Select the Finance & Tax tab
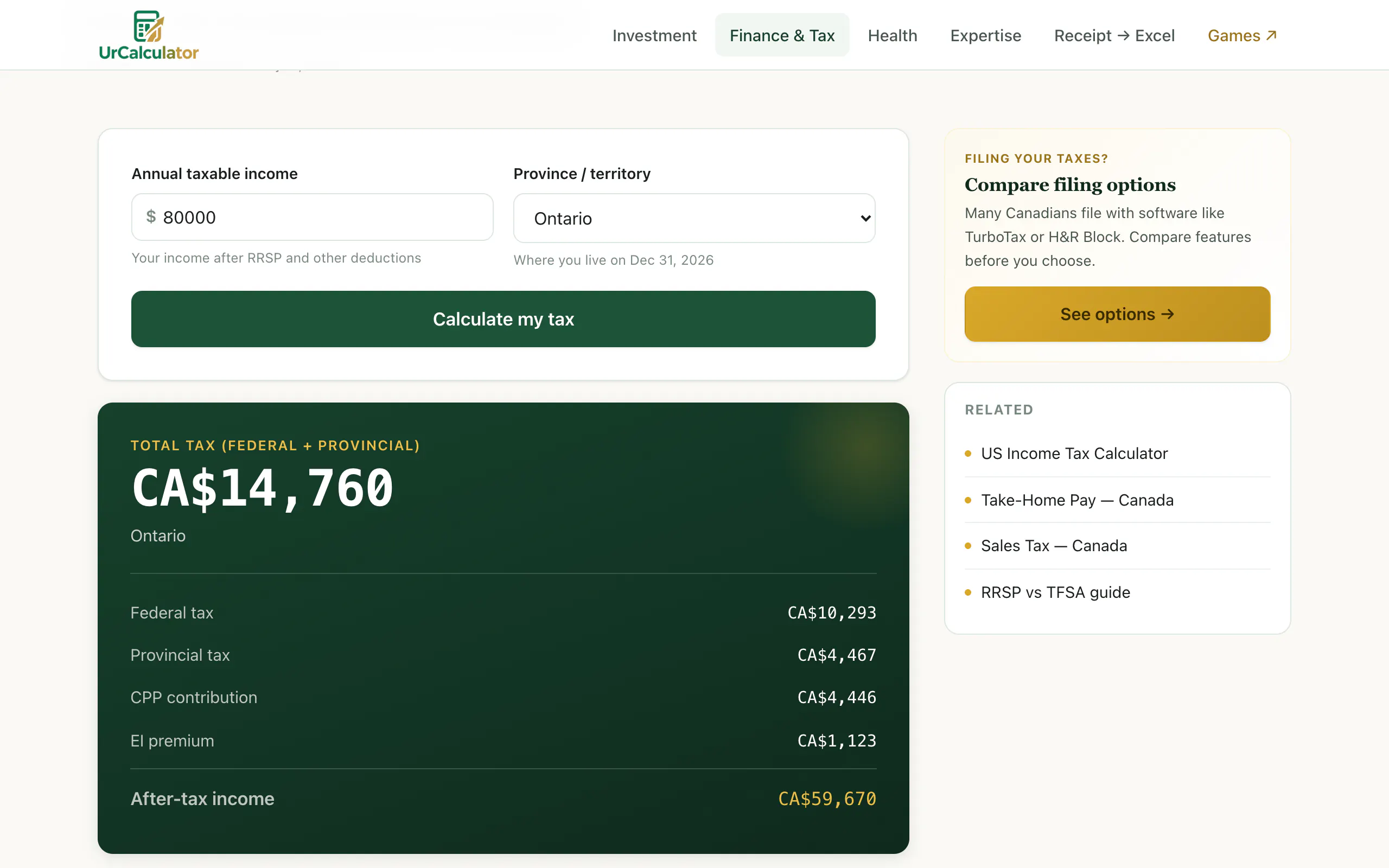Viewport: 1389px width, 868px height. 782,35
